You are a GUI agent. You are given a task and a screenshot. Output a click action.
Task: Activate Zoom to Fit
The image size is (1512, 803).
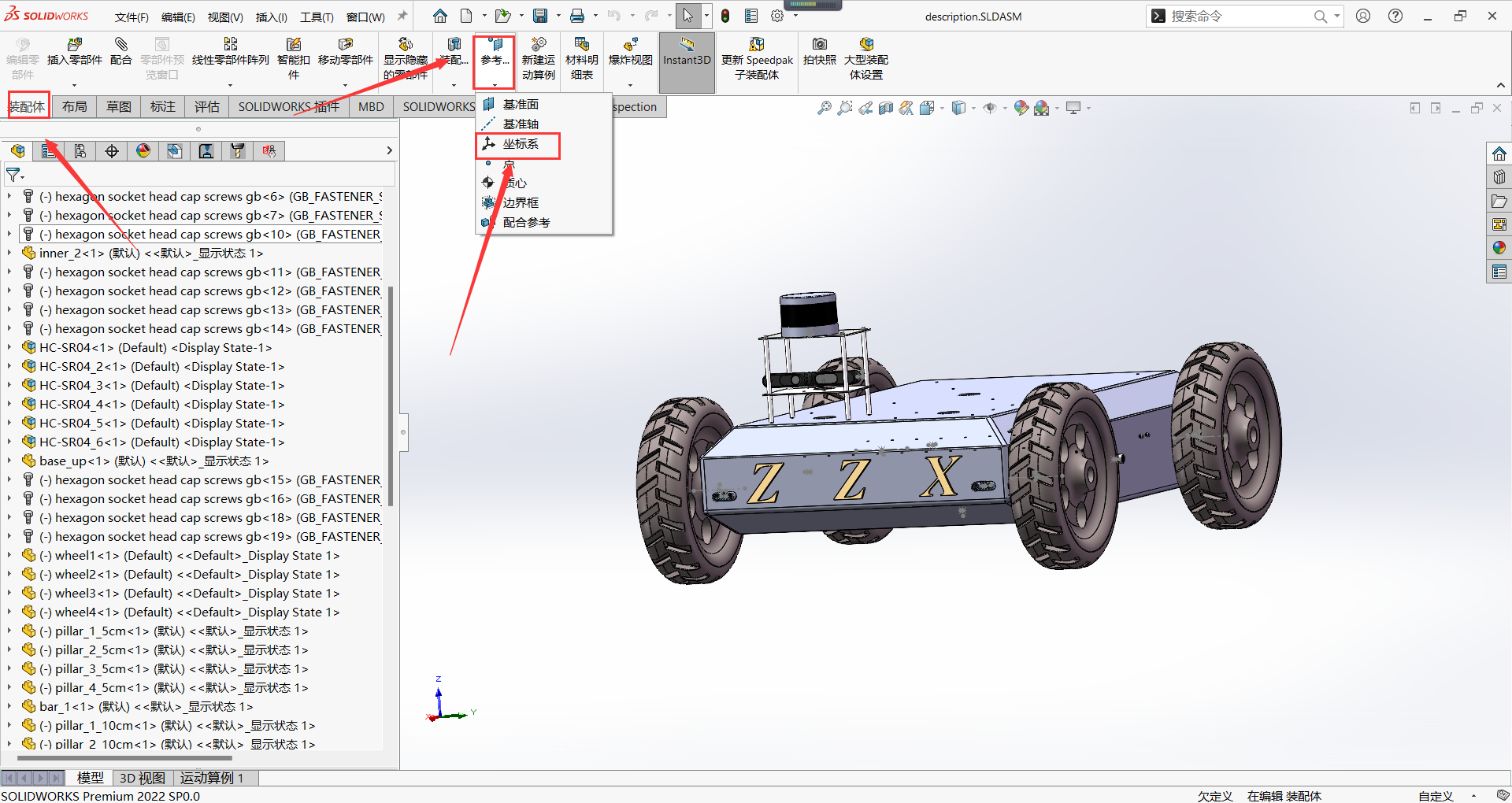pyautogui.click(x=825, y=108)
